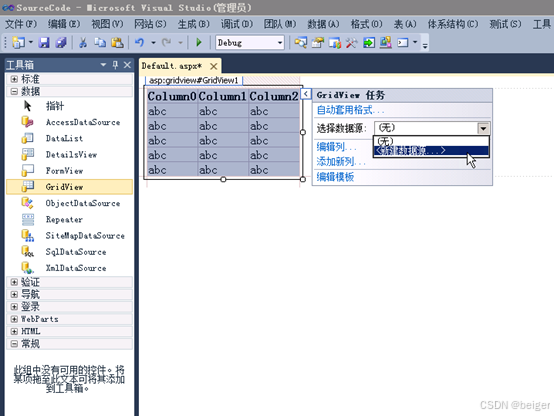Open the 编辑(E) menu
Viewport: 554px width, 416px height.
[64, 24]
